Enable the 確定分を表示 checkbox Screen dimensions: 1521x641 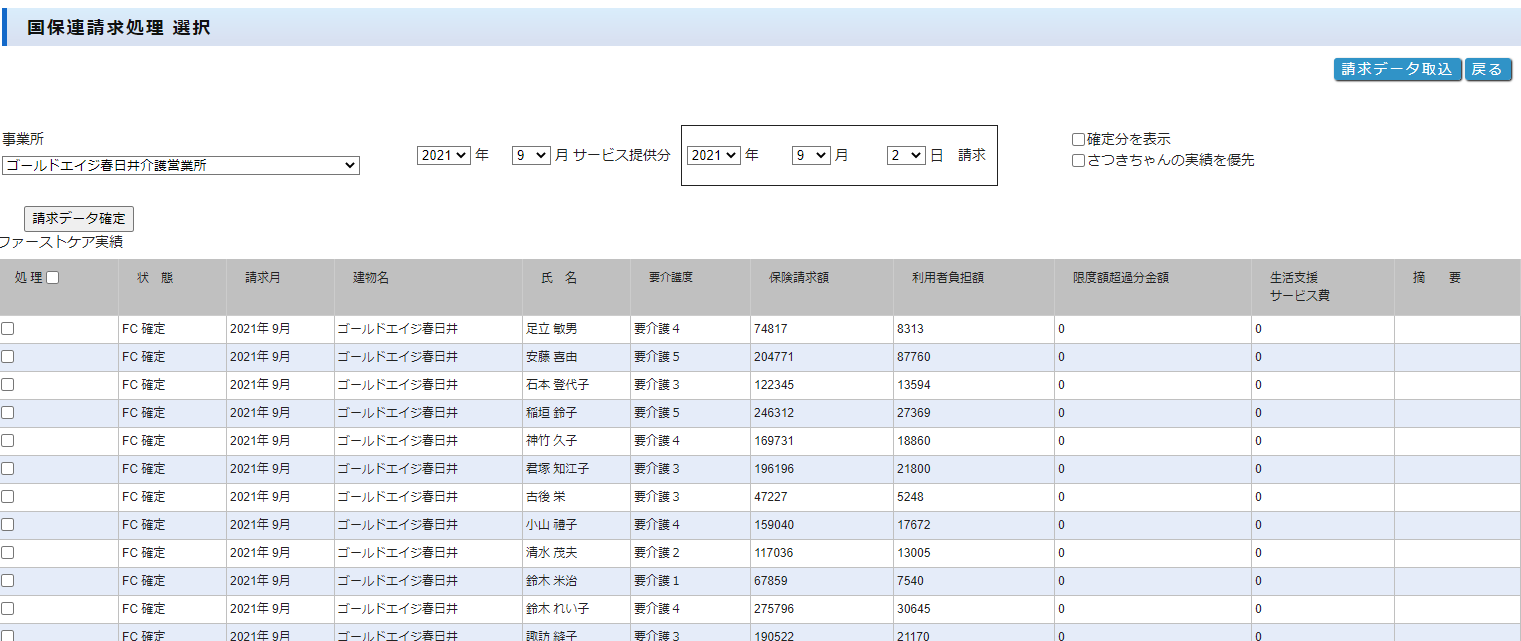pyautogui.click(x=1078, y=140)
